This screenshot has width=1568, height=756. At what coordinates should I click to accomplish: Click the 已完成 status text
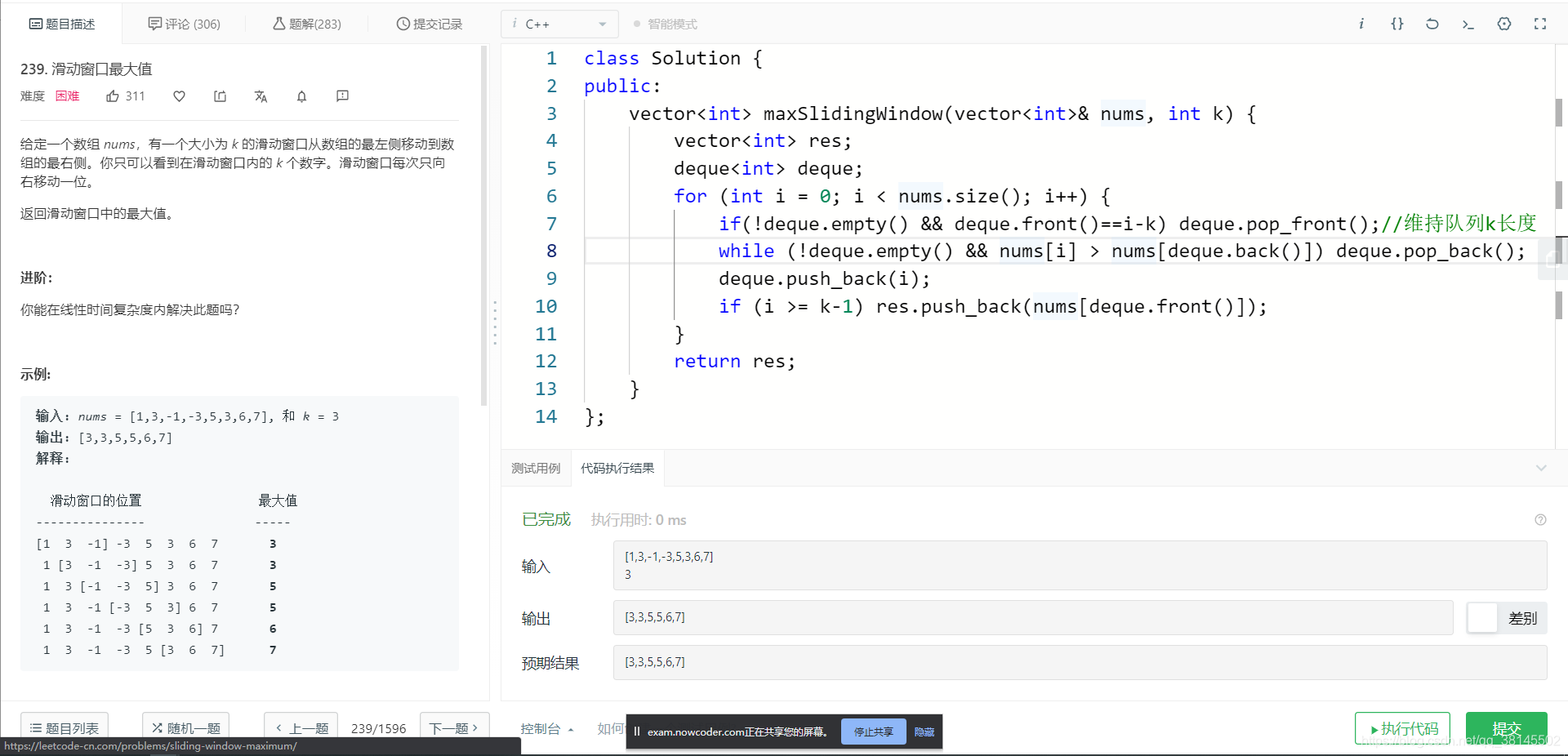(546, 519)
